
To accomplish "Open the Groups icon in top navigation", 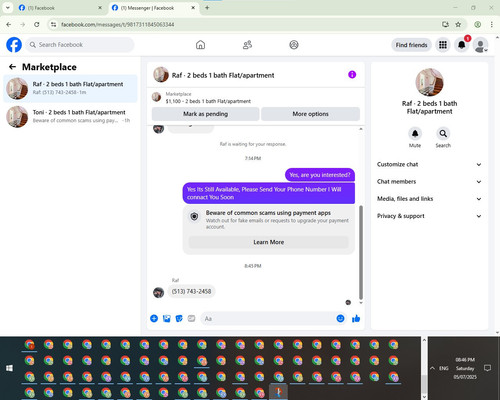I will 294,45.
